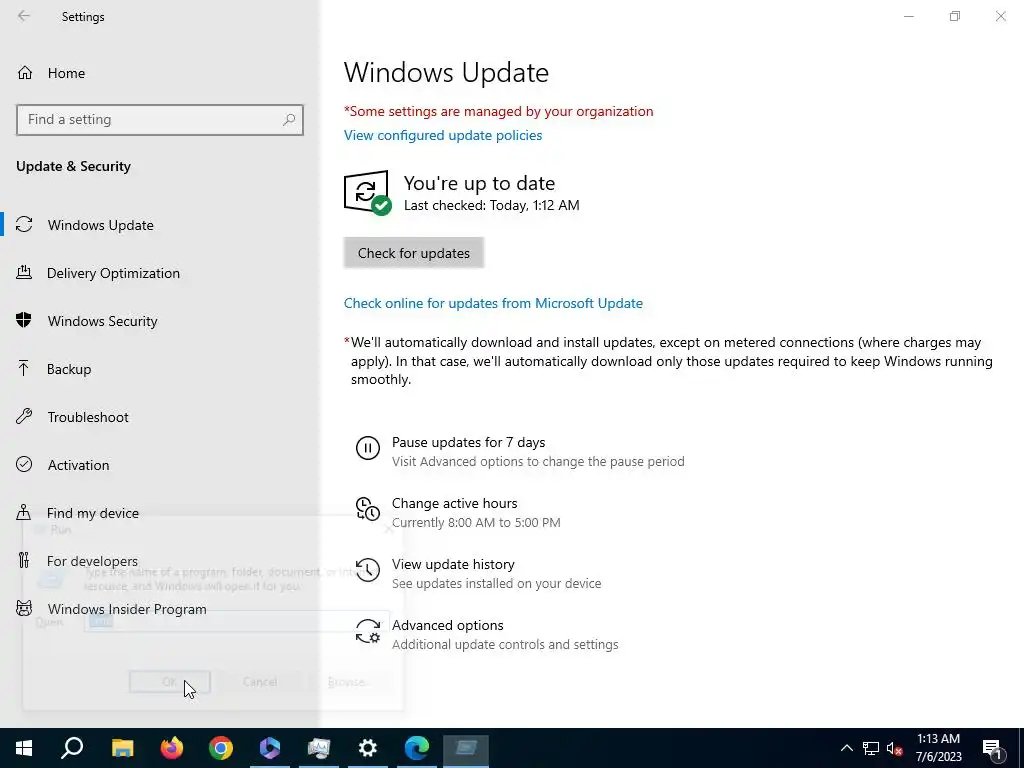The height and width of the screenshot is (768, 1024).
Task: Click the Troubleshoot wrench icon
Action: (24, 416)
